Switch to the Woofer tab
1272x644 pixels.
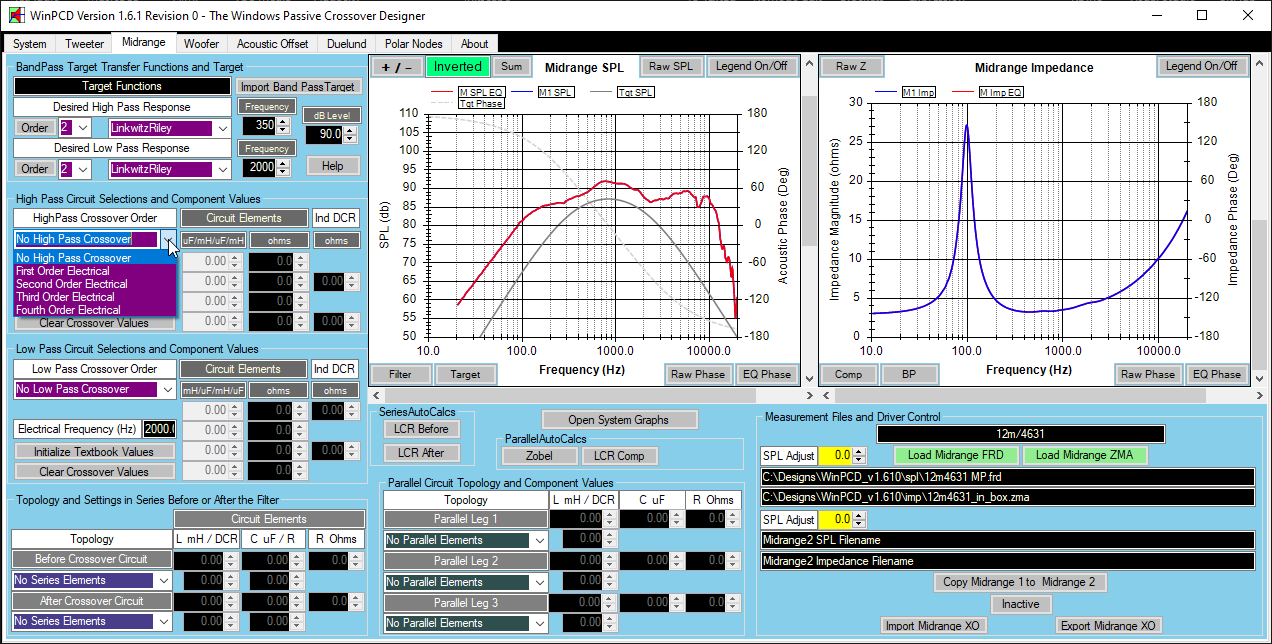(201, 44)
